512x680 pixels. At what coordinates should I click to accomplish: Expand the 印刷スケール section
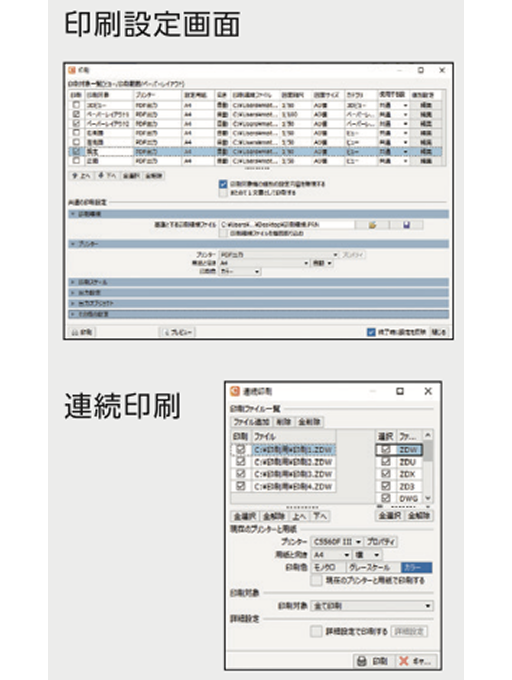tap(258, 282)
